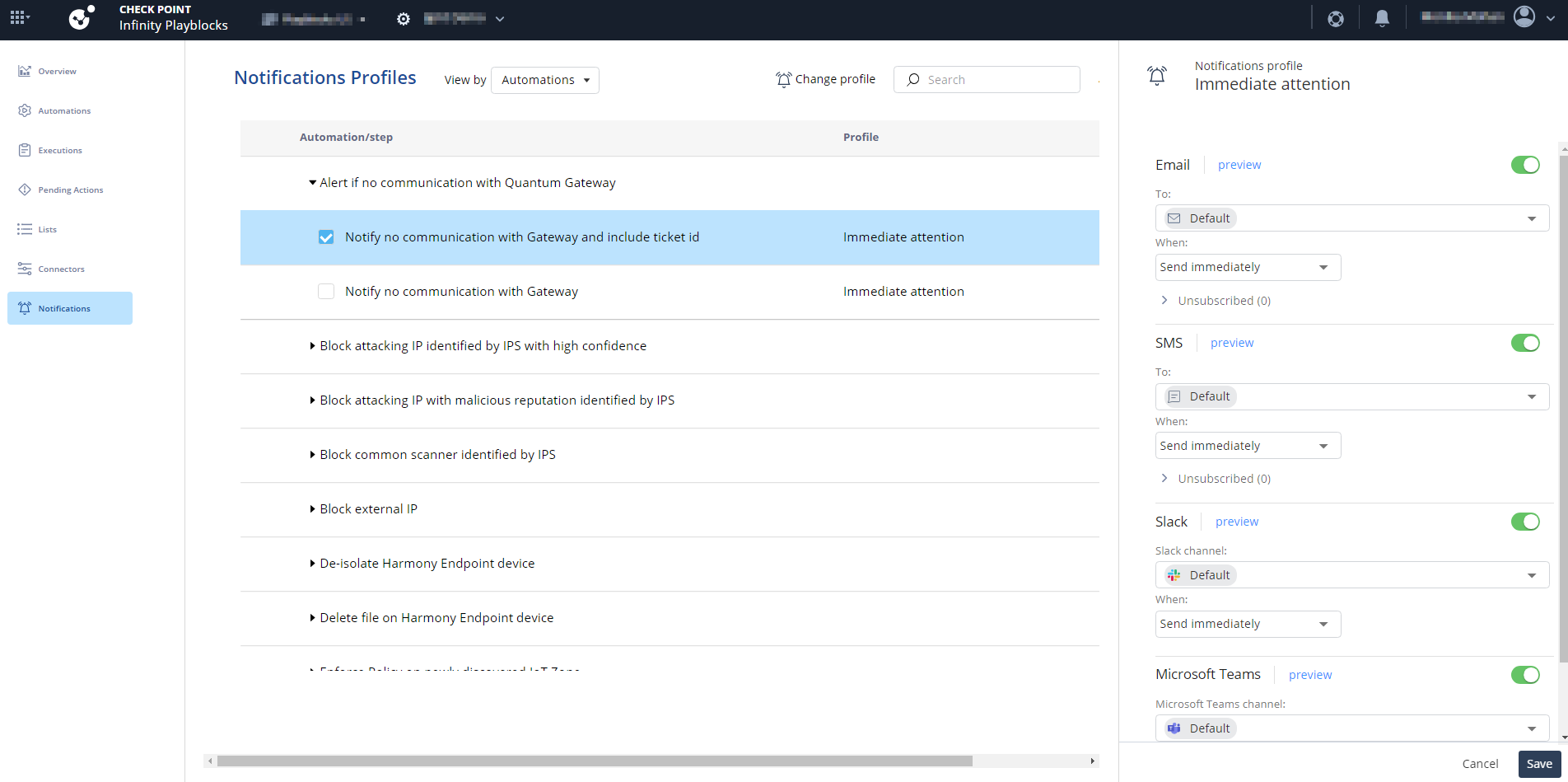Click Cancel in the profile panel
Screen dimensions: 1568x782
[1480, 764]
